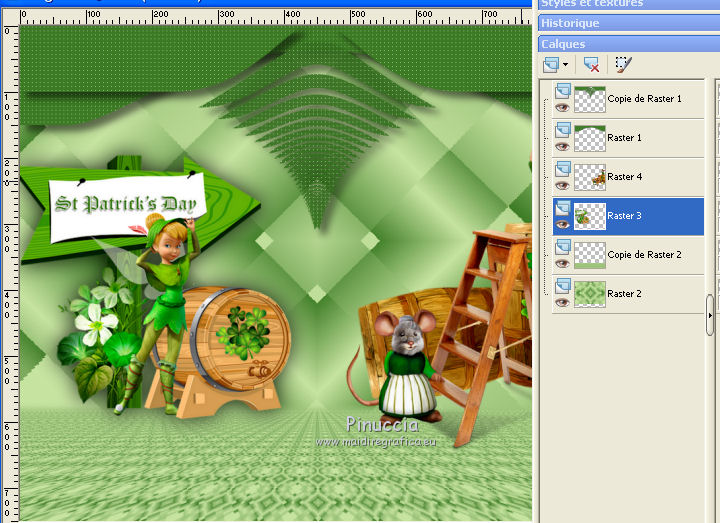Hide the Copie de Raster 2 layer
The image size is (720, 523).
(562, 264)
